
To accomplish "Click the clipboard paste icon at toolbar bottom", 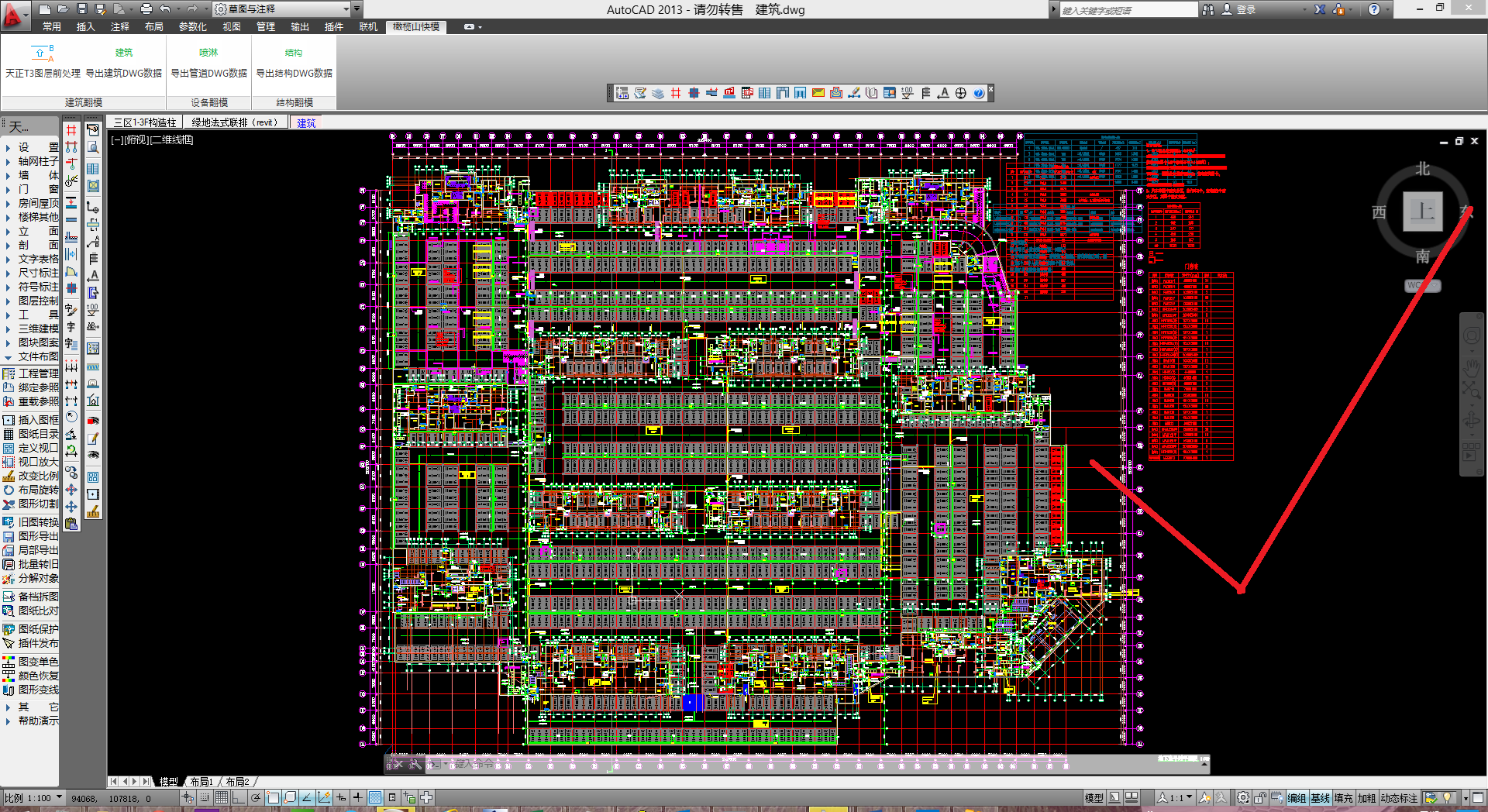I will tap(71, 524).
